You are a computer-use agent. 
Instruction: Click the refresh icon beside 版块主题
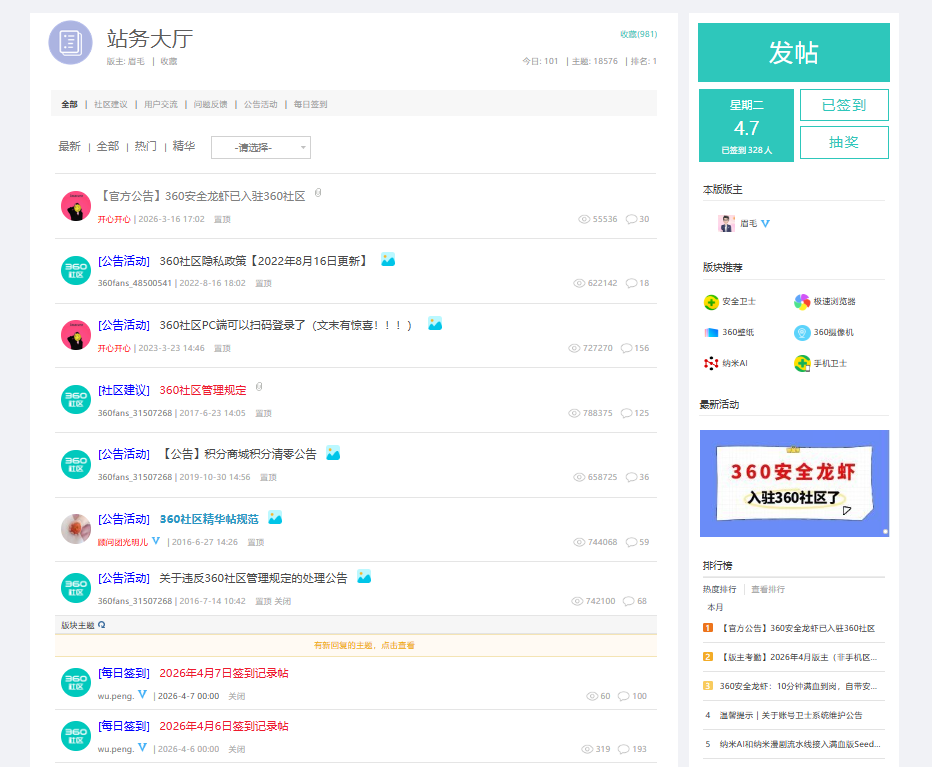(102, 625)
